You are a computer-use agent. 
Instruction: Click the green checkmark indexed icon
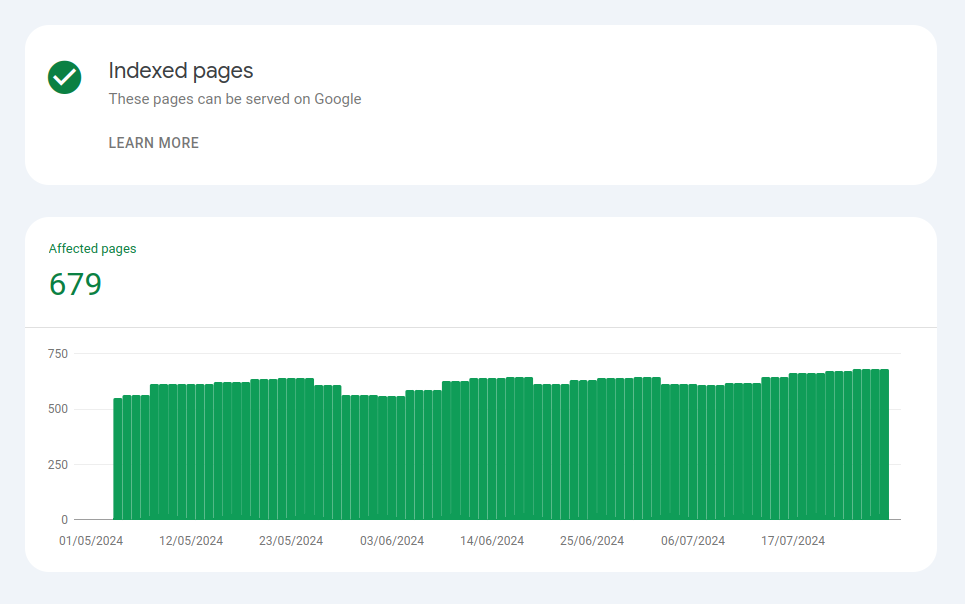pos(65,77)
